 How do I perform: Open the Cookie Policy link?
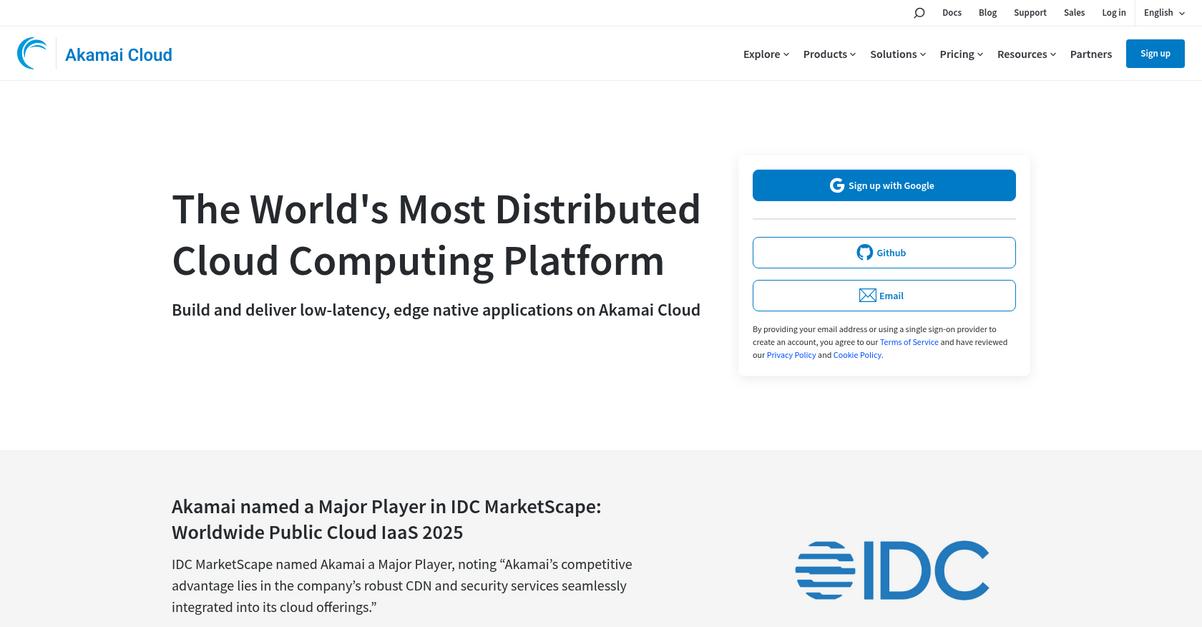tap(857, 355)
